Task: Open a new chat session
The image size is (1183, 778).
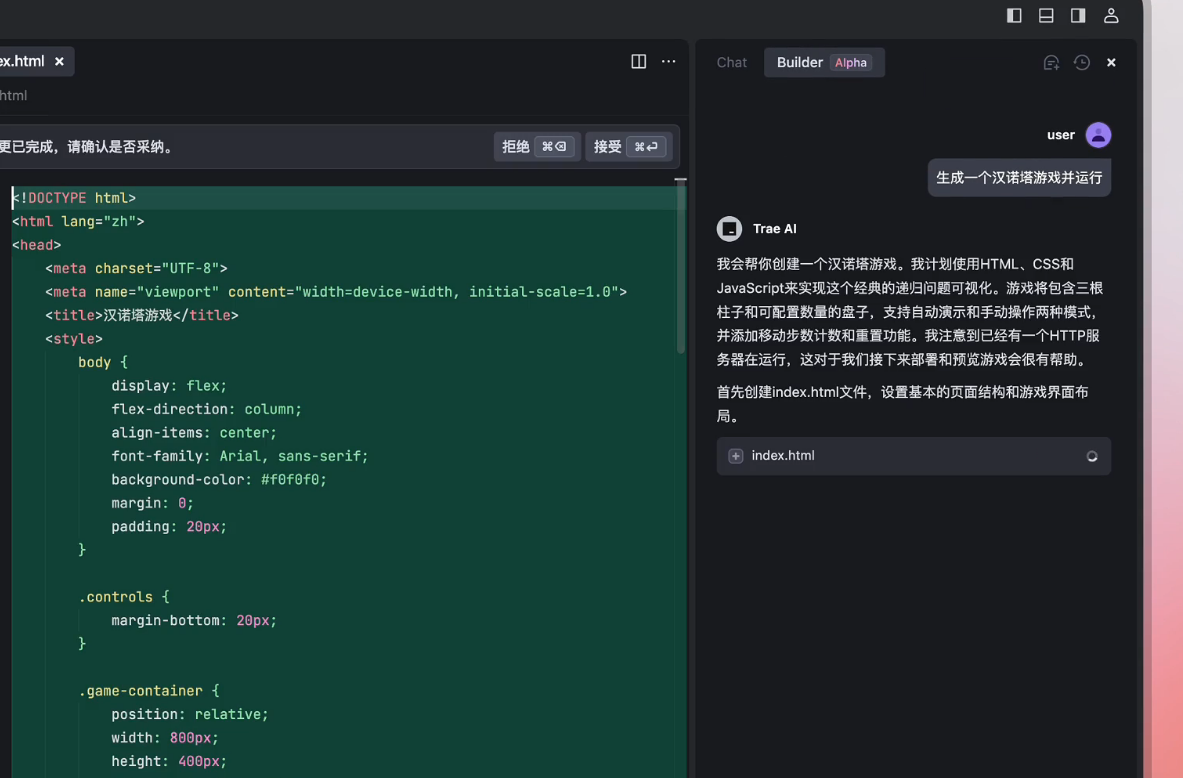Action: coord(1051,62)
